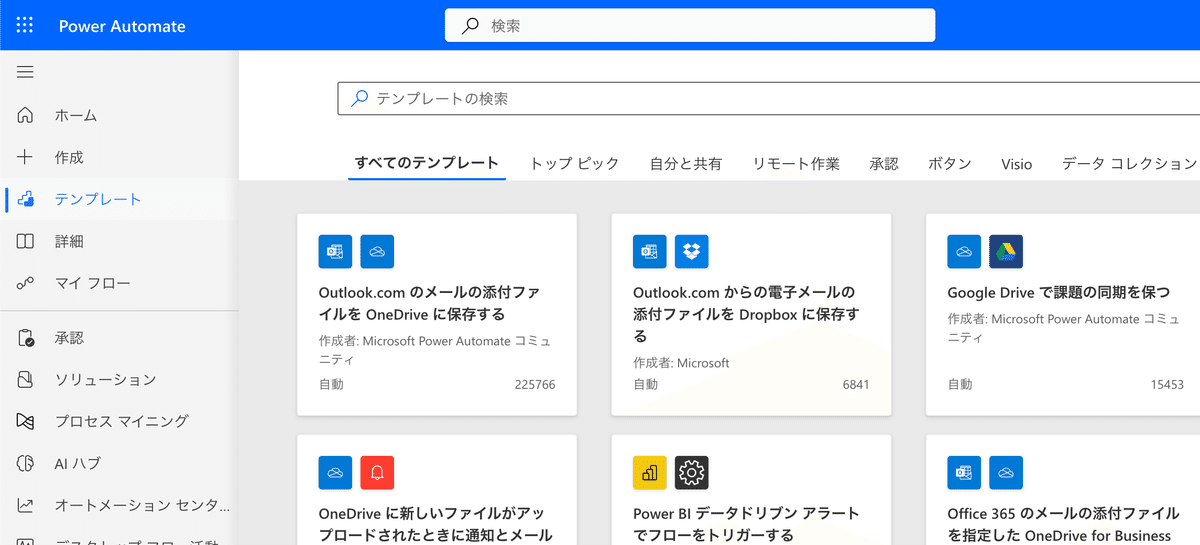The width and height of the screenshot is (1200, 545).
Task: Click the flow icon beside マイ フロー
Action: (x=26, y=283)
